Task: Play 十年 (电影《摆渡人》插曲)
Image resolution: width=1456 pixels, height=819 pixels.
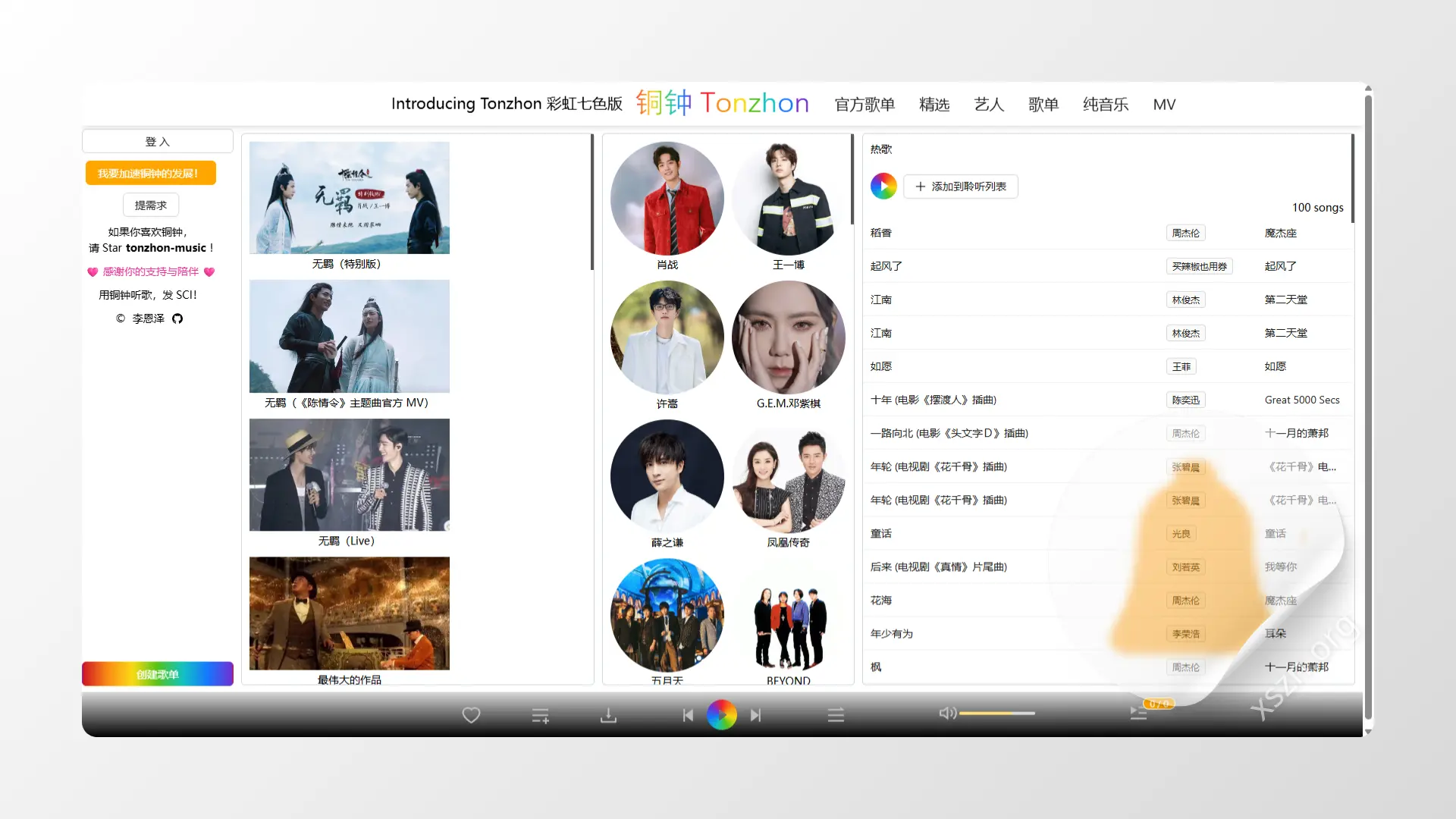Action: [x=934, y=400]
